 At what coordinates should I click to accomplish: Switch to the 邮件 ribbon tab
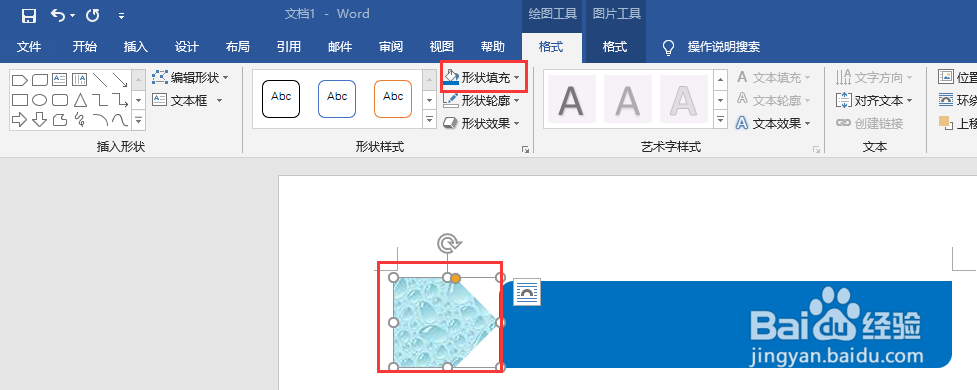pyautogui.click(x=340, y=47)
